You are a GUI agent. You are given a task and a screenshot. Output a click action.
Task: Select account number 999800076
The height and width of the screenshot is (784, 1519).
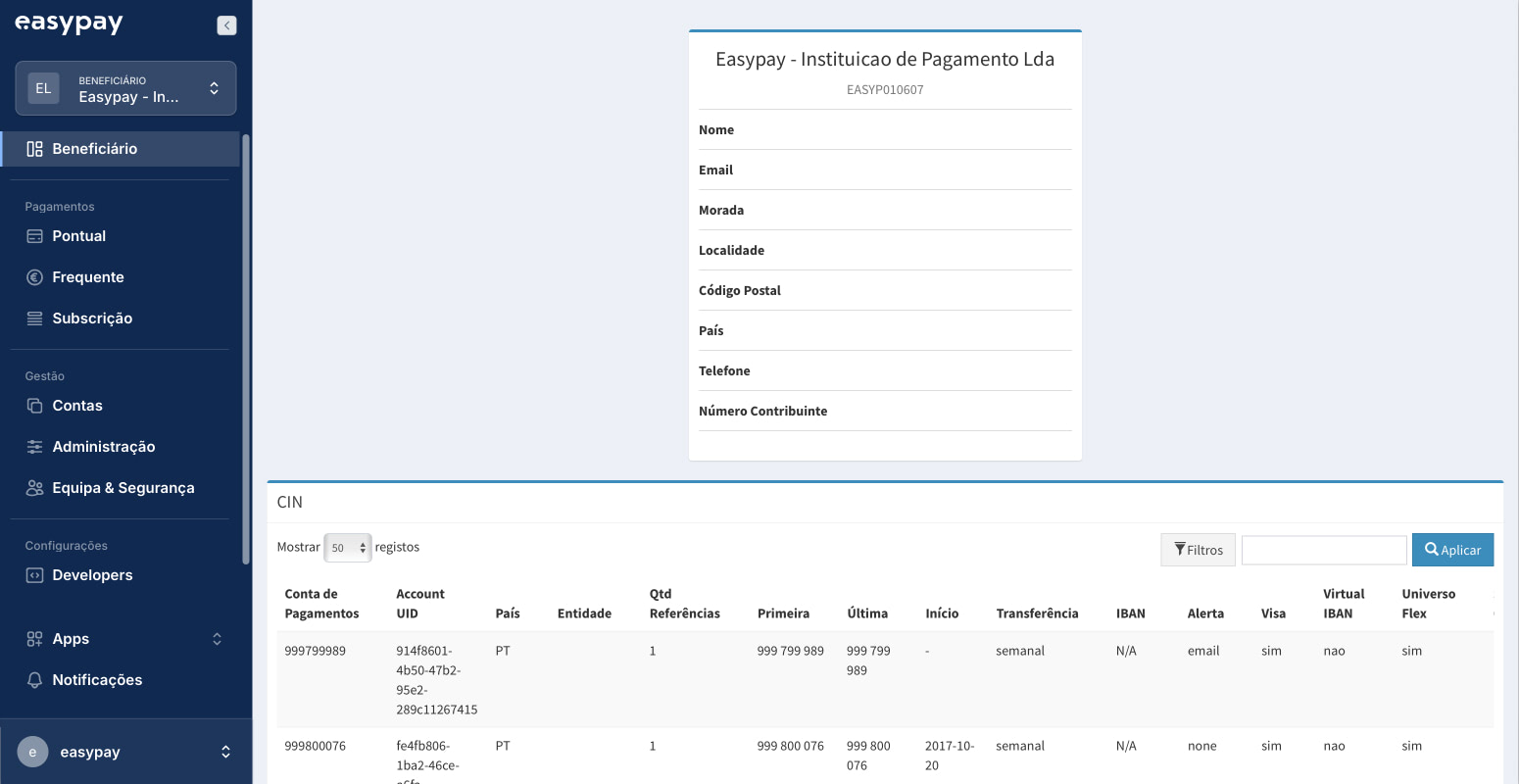click(x=315, y=746)
